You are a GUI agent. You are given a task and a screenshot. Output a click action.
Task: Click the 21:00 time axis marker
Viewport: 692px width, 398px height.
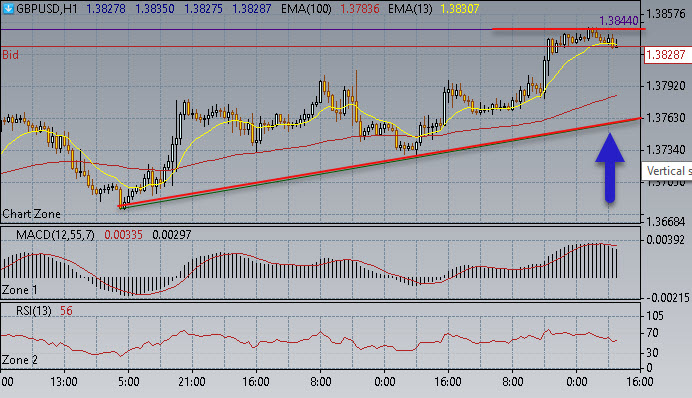point(192,382)
